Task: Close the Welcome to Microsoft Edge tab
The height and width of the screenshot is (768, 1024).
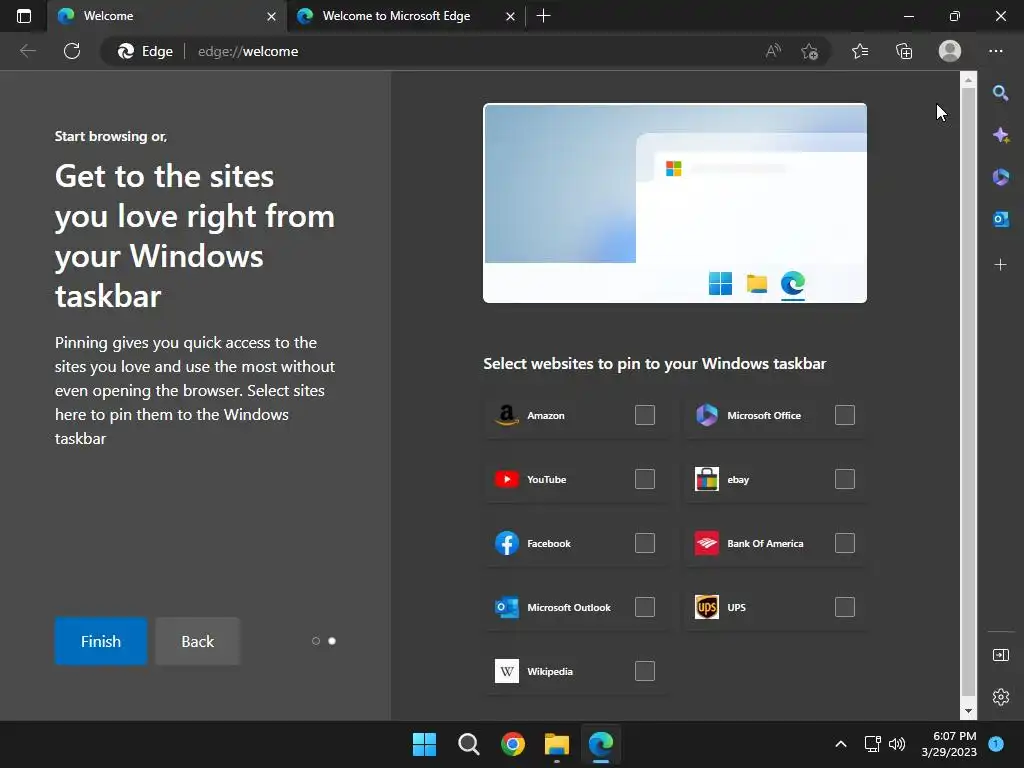Action: 511,16
